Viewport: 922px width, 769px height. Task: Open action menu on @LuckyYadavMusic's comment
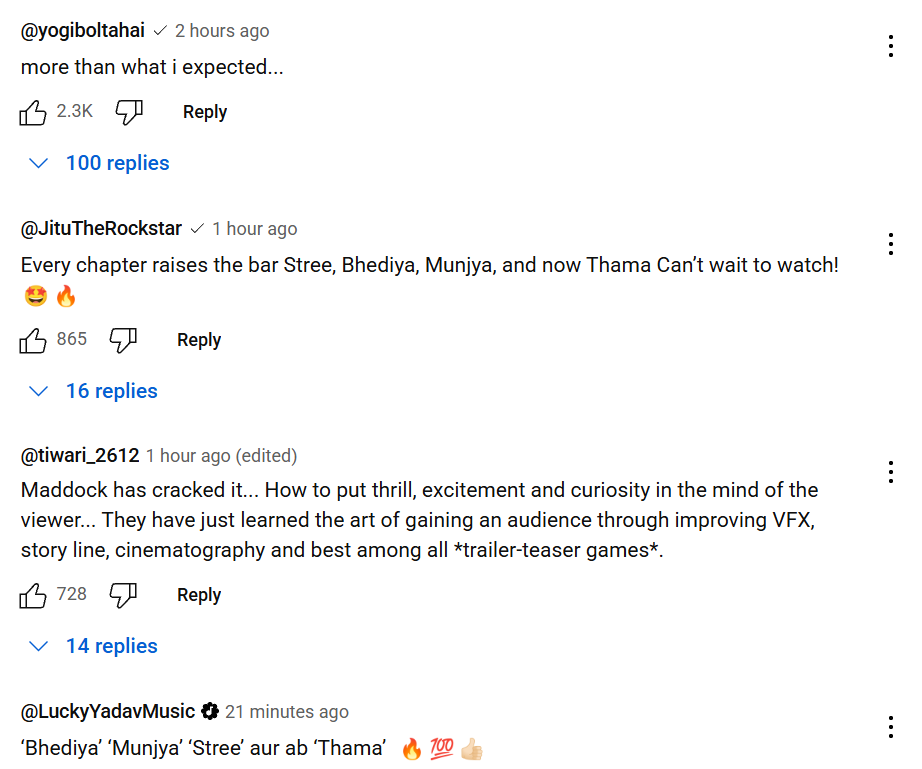(891, 727)
